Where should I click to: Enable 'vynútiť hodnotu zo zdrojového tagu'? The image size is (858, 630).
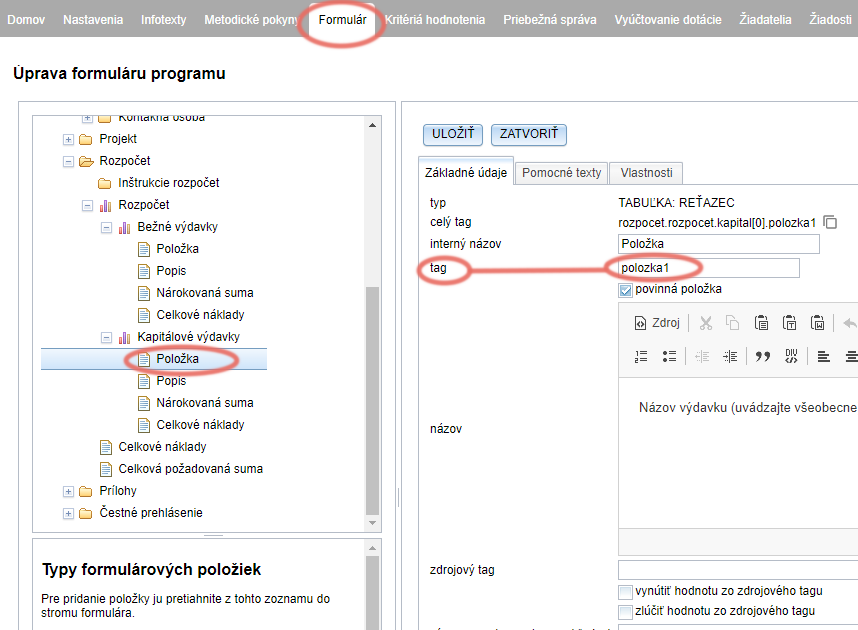tap(626, 591)
